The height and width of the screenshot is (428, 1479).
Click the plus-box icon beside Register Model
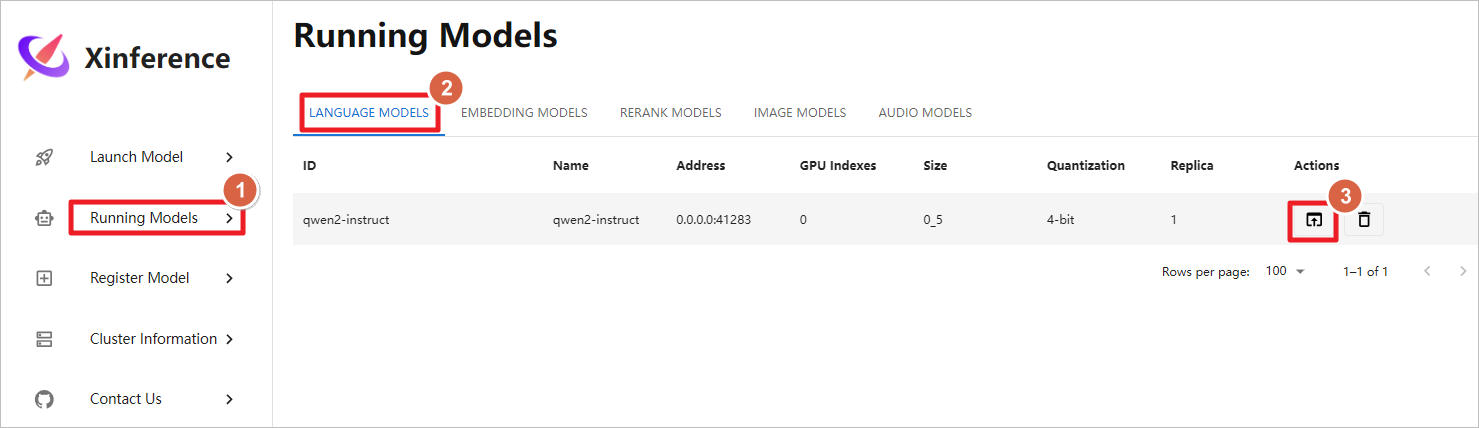[44, 278]
